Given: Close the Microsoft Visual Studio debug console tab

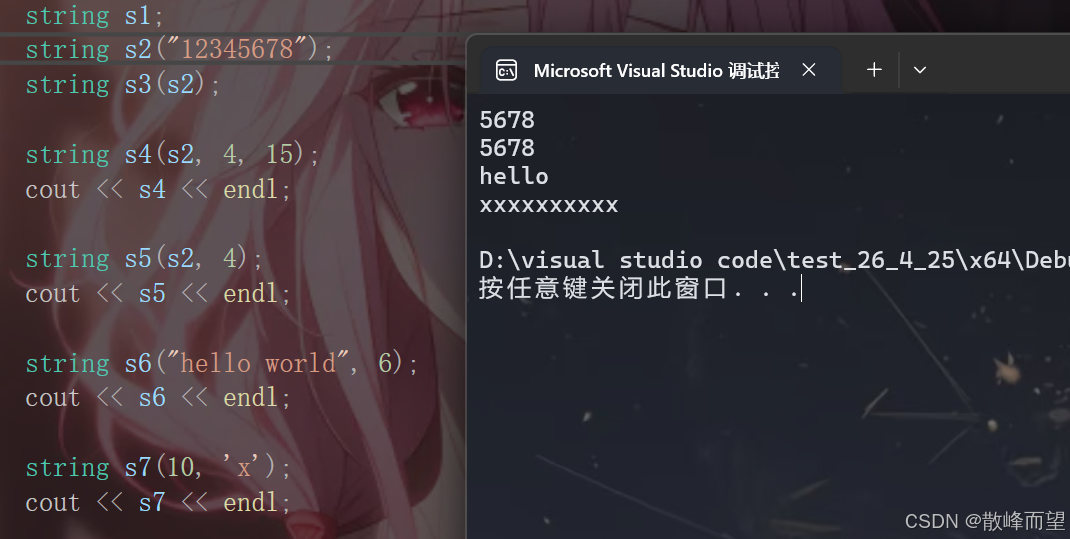Looking at the screenshot, I should coord(809,70).
